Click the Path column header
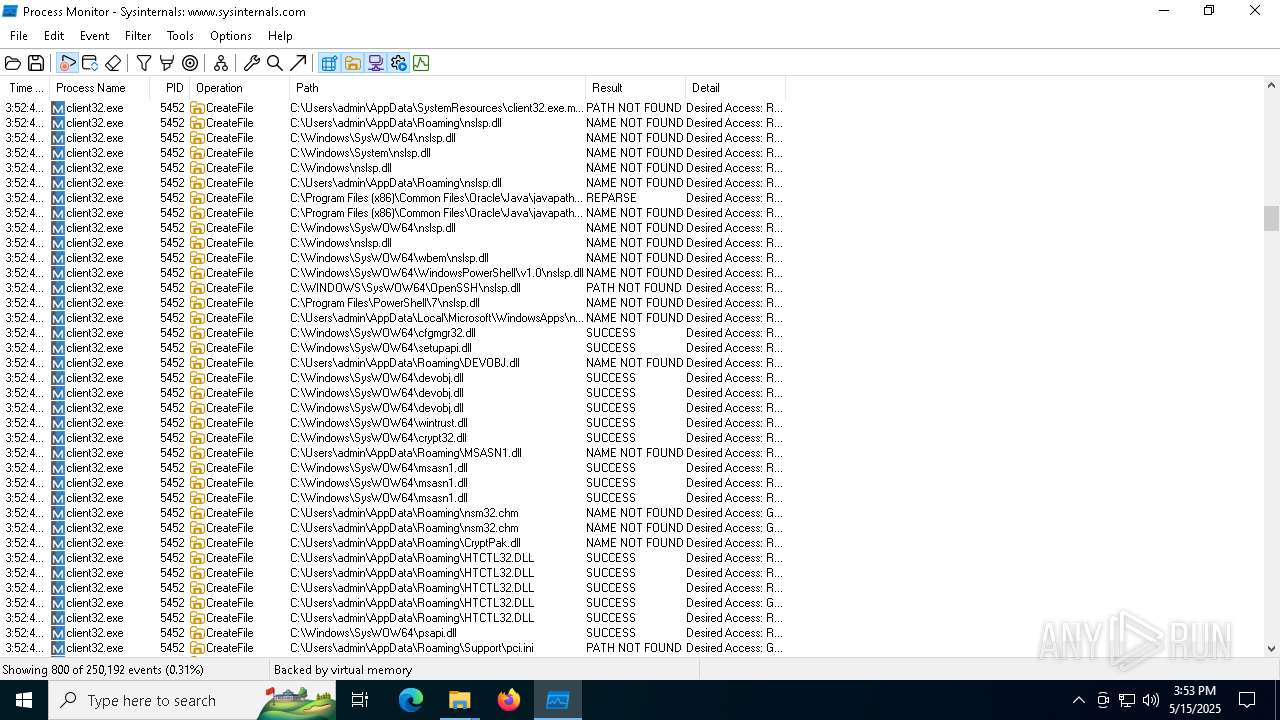The image size is (1280, 720). [x=437, y=88]
